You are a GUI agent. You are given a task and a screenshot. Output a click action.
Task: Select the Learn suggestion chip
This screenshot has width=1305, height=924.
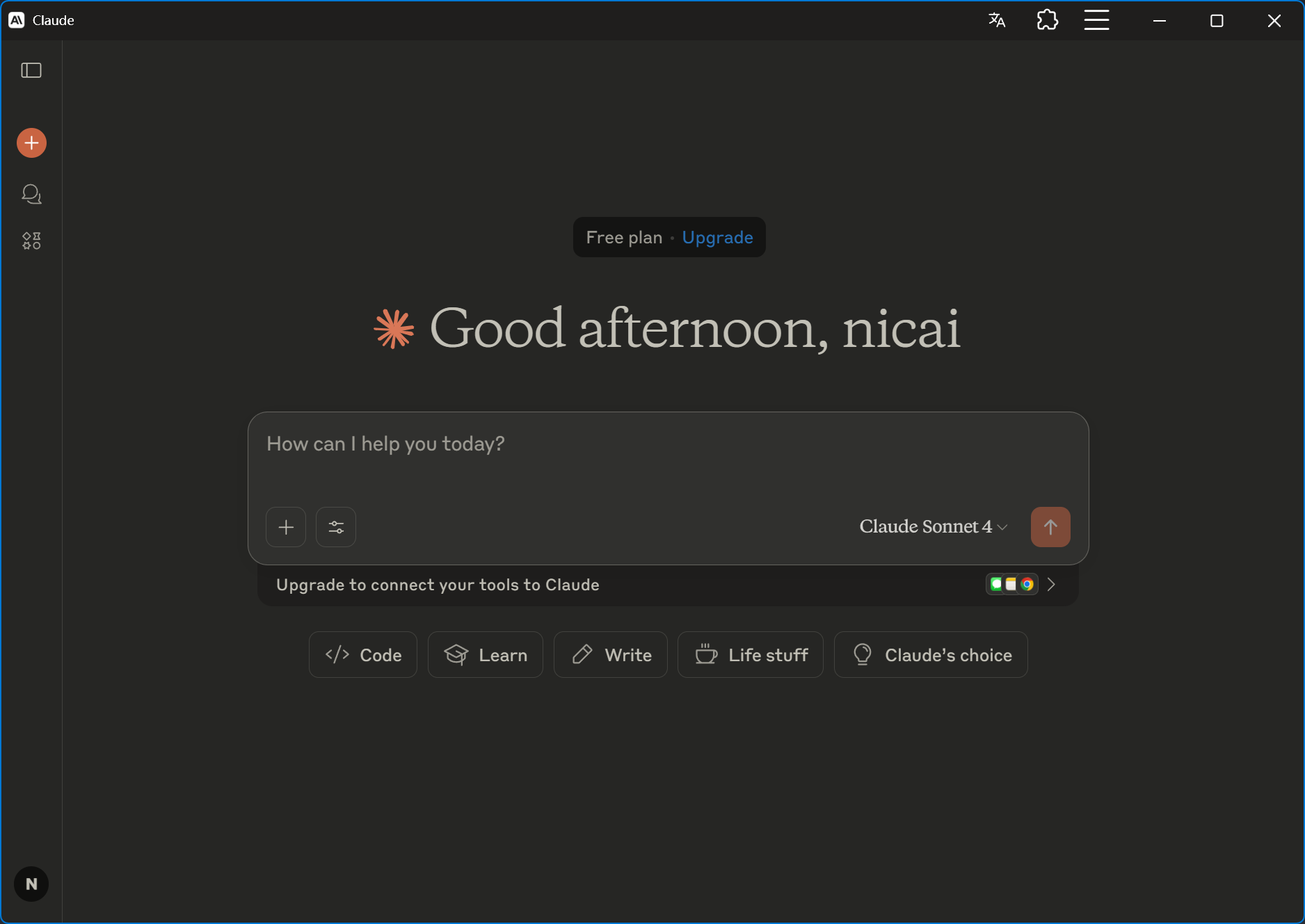[x=486, y=655]
